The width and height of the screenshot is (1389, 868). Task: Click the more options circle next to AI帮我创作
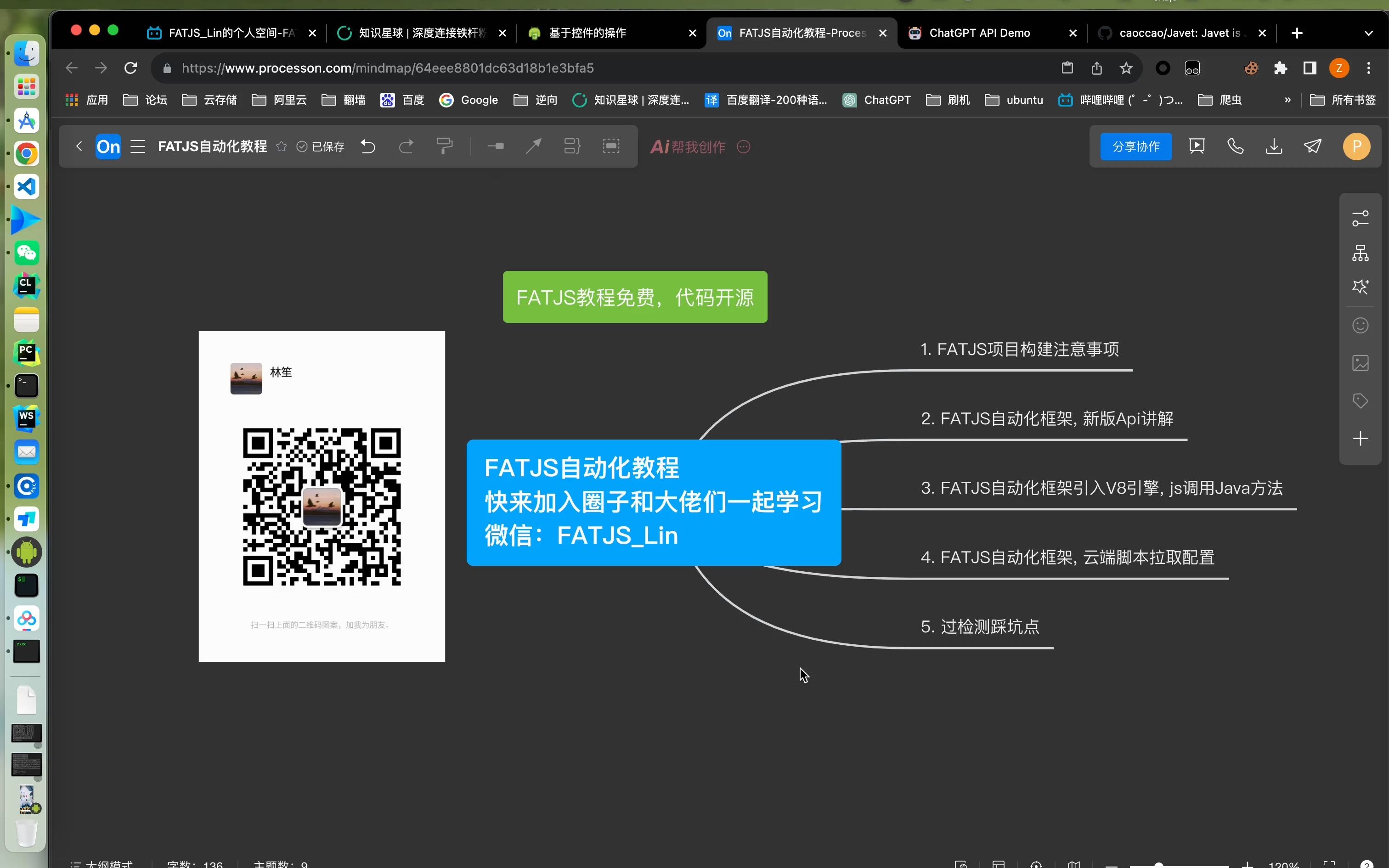click(x=744, y=147)
